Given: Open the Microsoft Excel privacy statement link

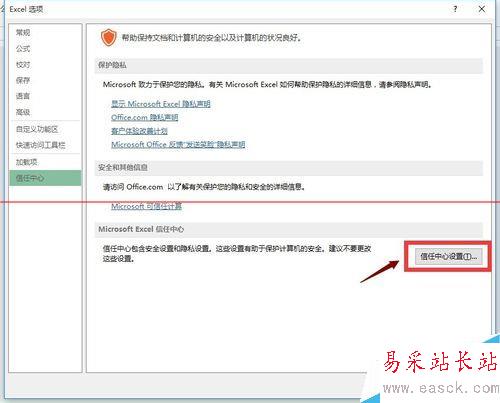Looking at the screenshot, I should pos(161,104).
